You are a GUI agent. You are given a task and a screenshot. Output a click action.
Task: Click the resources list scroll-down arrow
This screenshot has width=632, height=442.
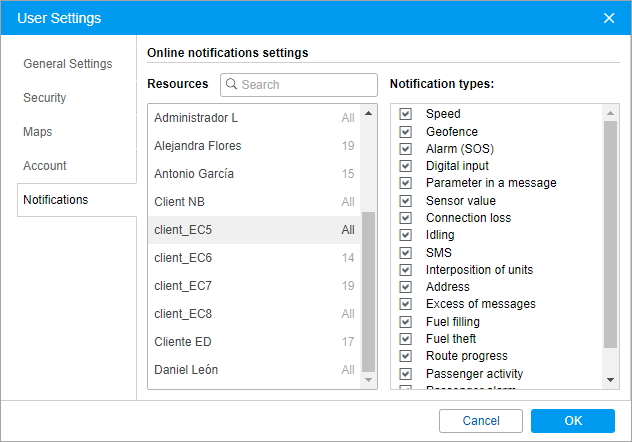click(368, 380)
